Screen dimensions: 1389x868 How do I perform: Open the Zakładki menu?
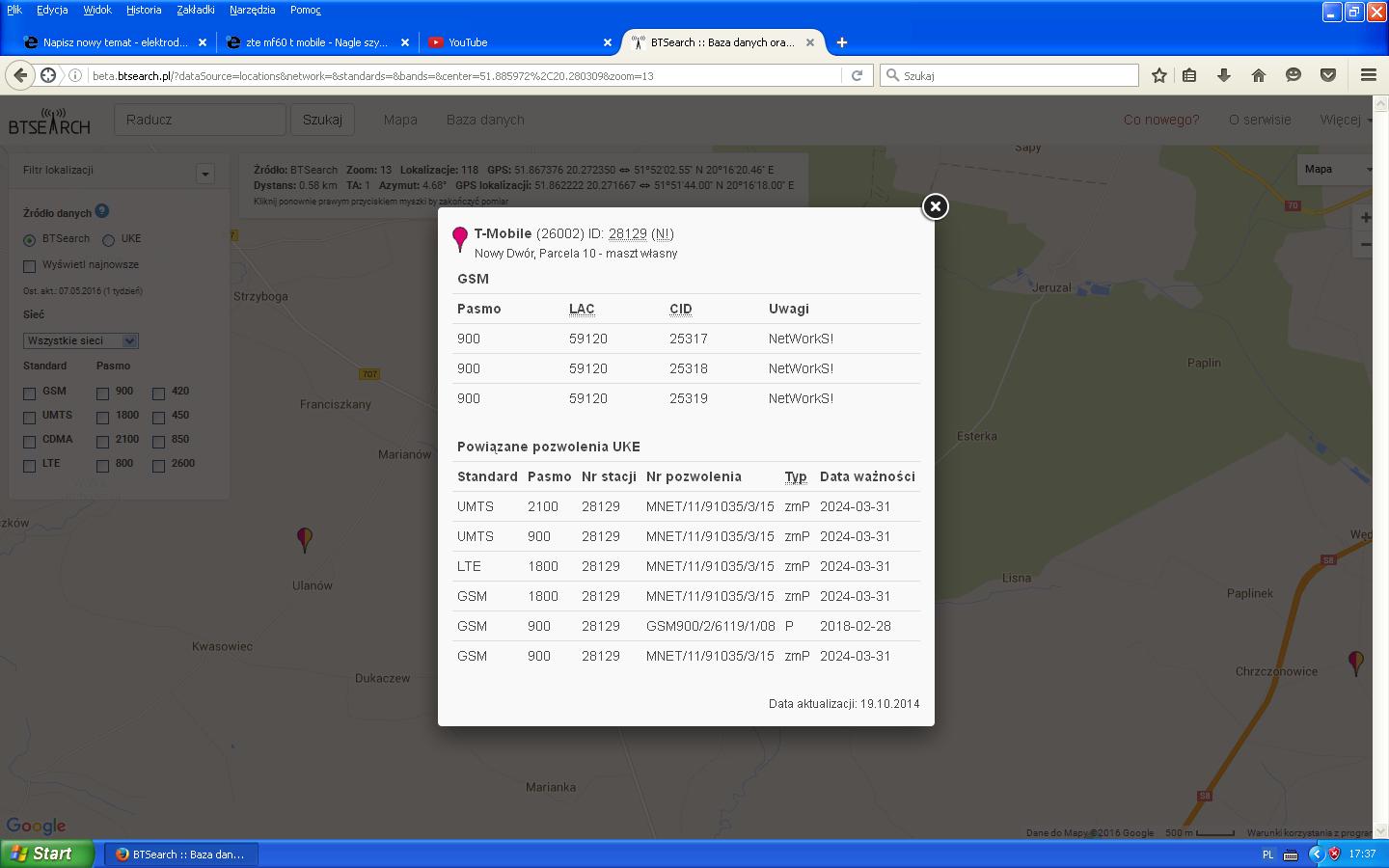pyautogui.click(x=196, y=10)
